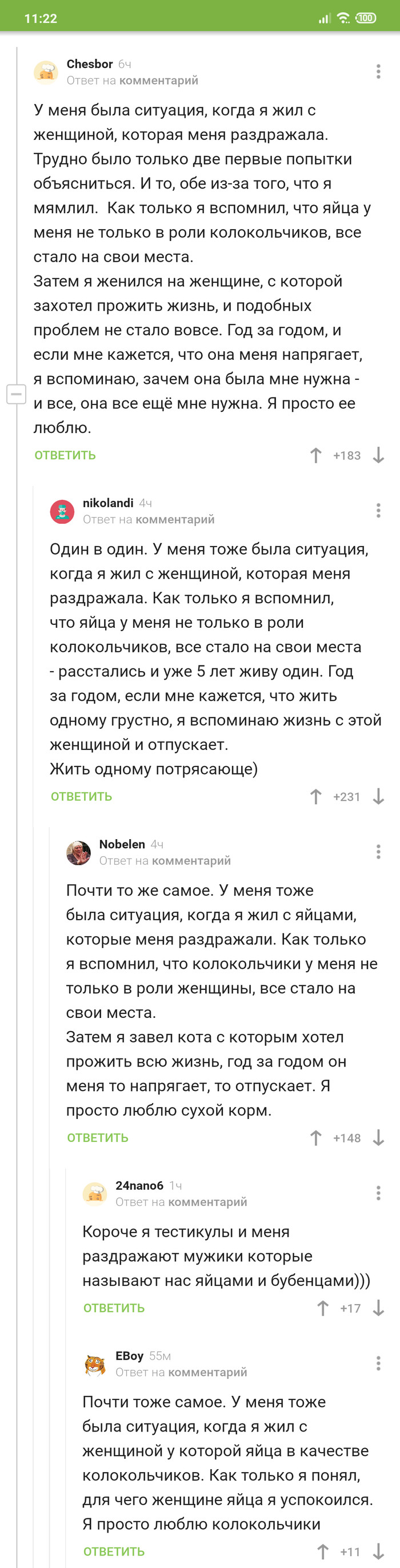Downvote nikolandi's comment
The width and height of the screenshot is (400, 1568).
tap(380, 796)
